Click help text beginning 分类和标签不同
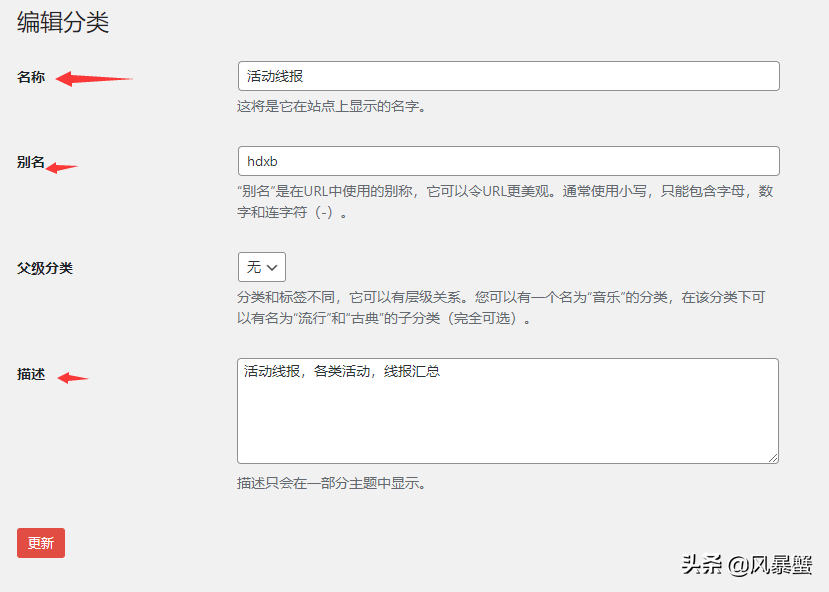Viewport: 829px width, 592px height. (501, 308)
